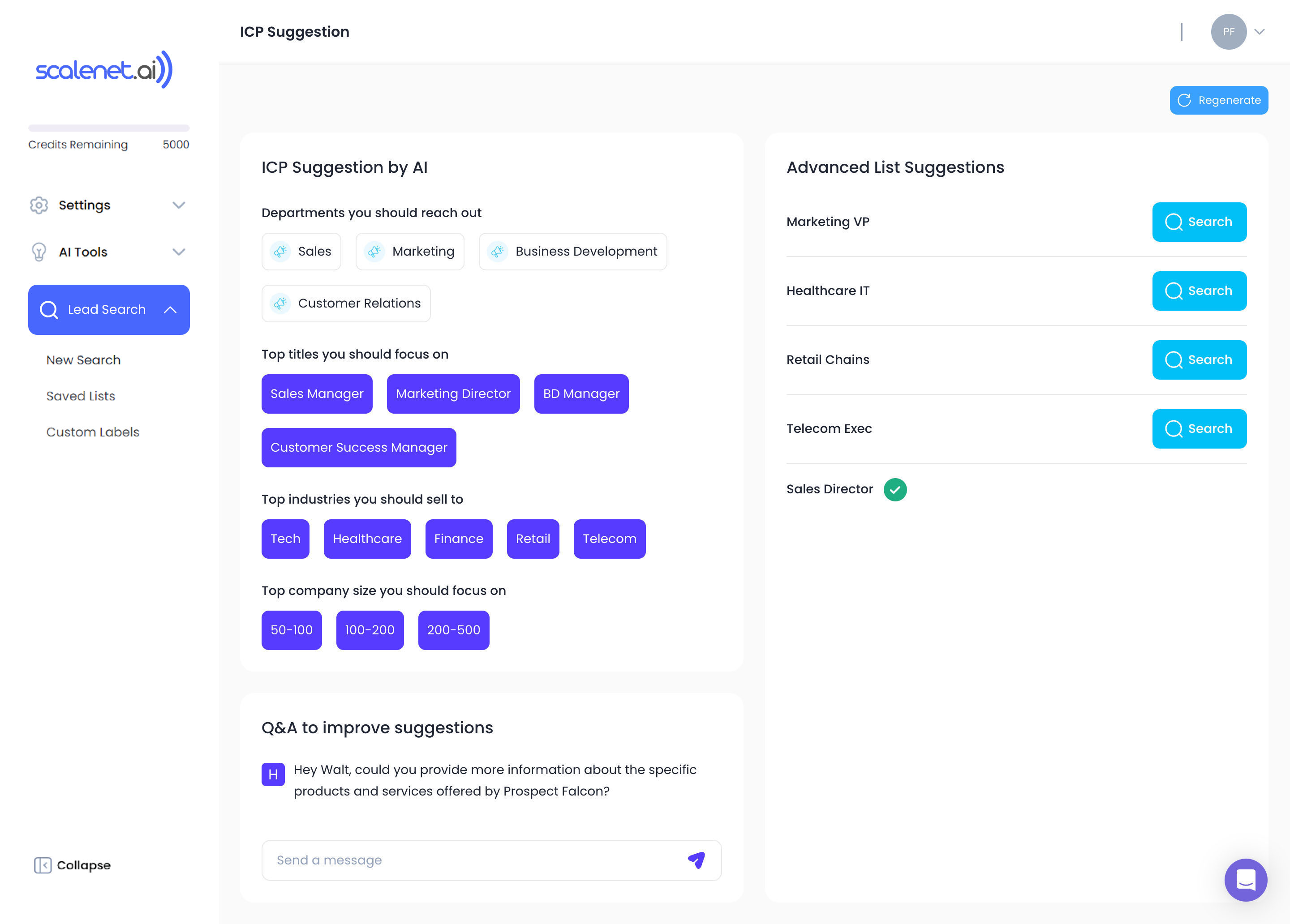Viewport: 1290px width, 924px height.
Task: Open the user profile dropdown arrow
Action: tap(1259, 32)
